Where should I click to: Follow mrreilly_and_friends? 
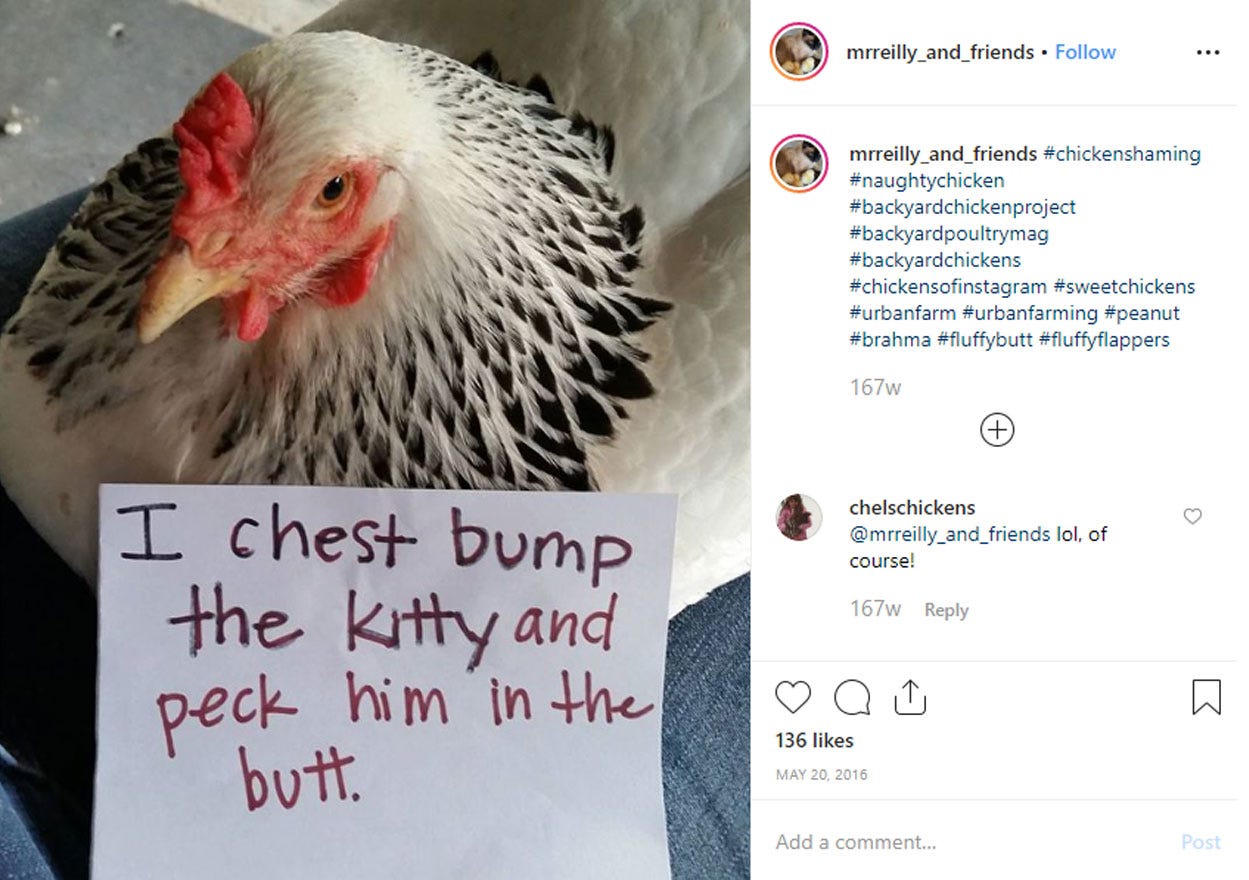point(1085,52)
